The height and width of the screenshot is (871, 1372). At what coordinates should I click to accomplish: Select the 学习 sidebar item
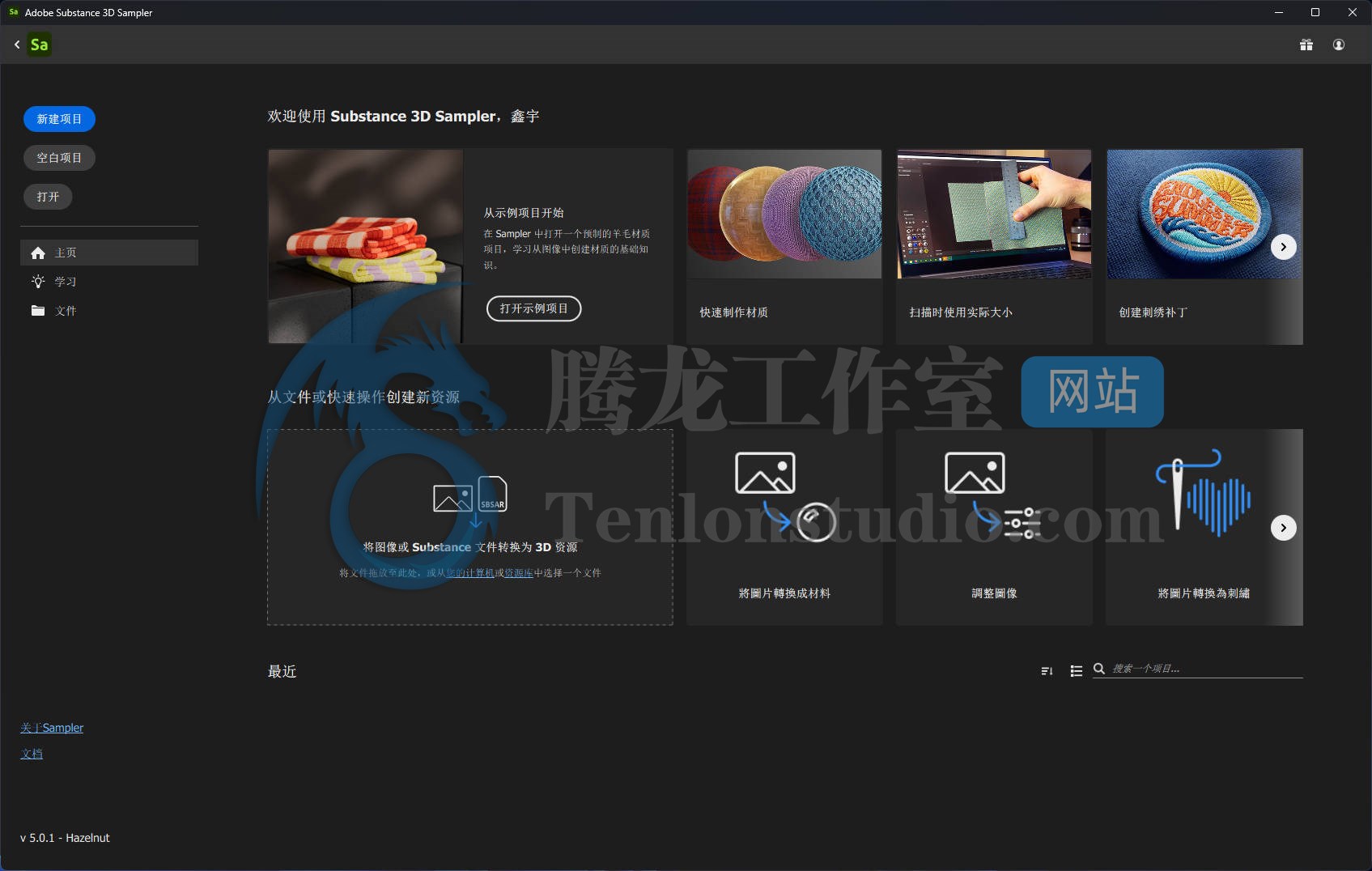click(x=109, y=282)
